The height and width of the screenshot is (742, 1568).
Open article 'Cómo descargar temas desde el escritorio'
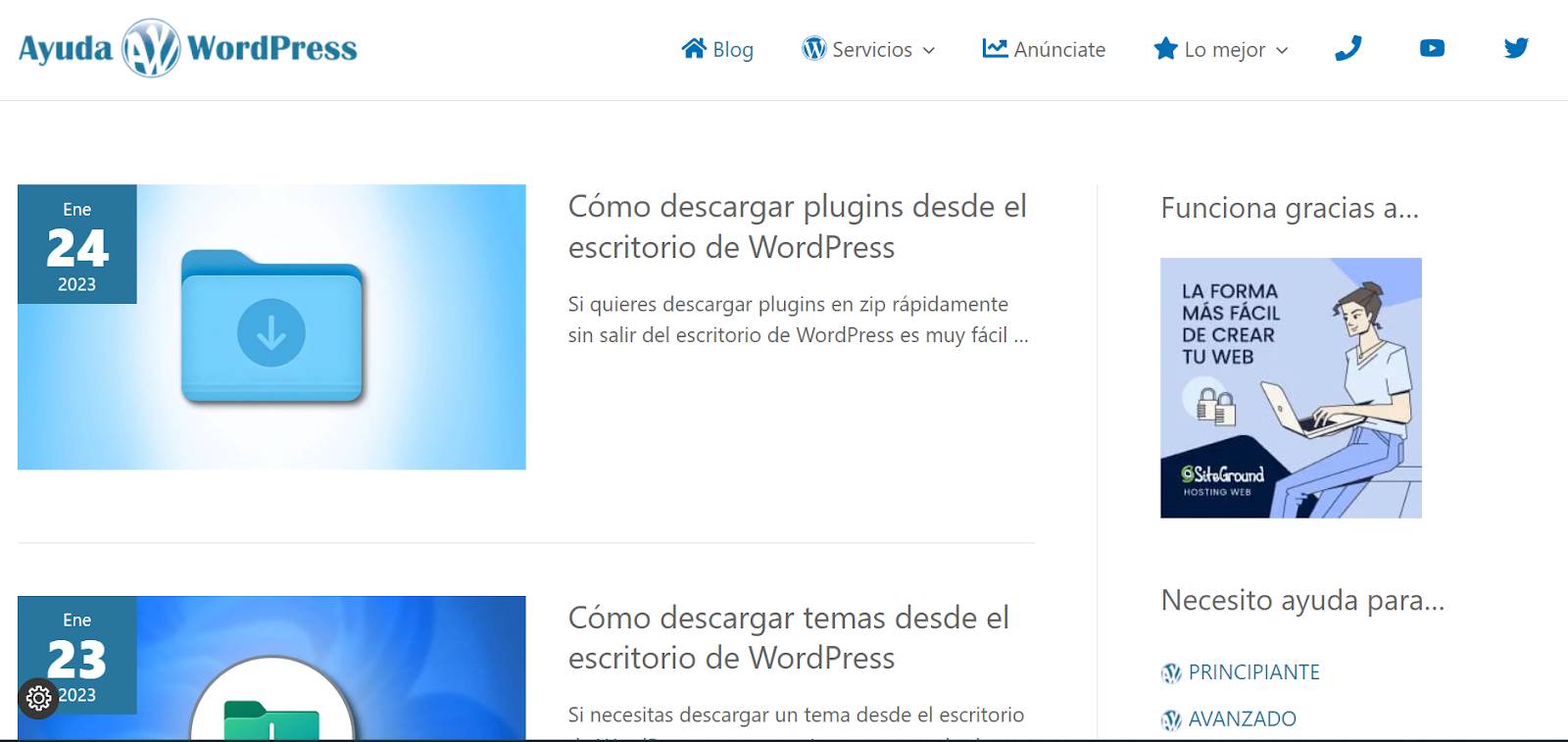789,637
